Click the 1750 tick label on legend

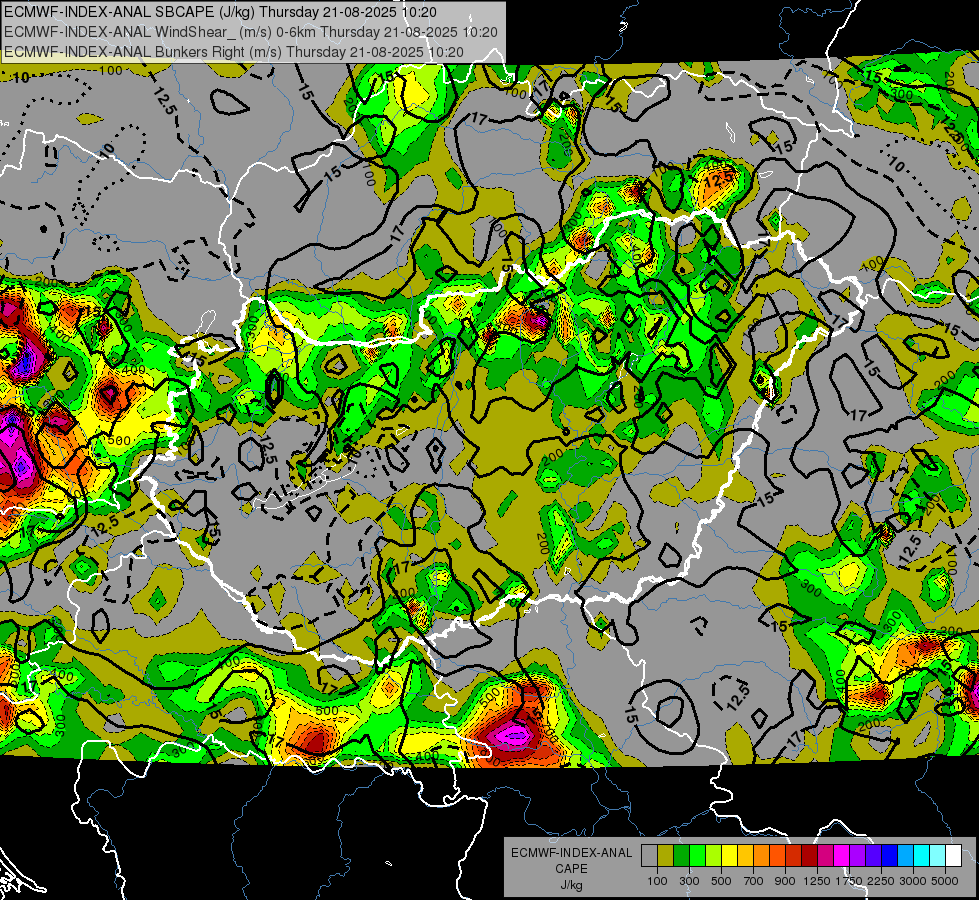849,881
